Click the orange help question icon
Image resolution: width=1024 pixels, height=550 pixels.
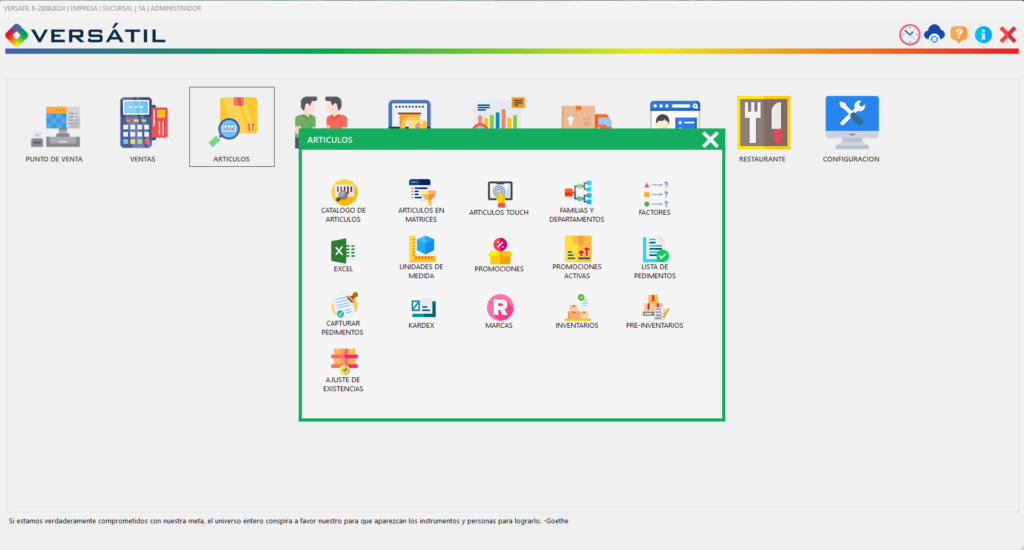(x=959, y=34)
